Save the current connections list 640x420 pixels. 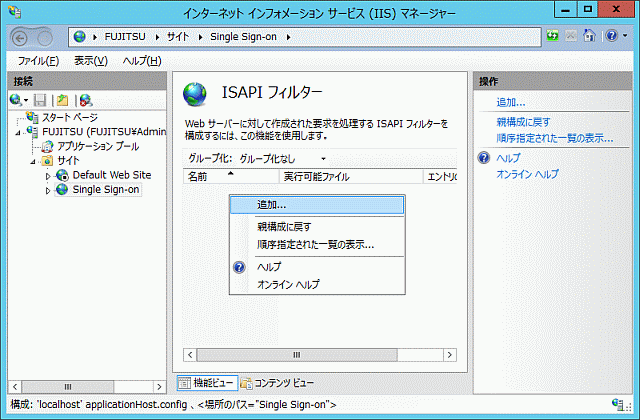click(40, 100)
